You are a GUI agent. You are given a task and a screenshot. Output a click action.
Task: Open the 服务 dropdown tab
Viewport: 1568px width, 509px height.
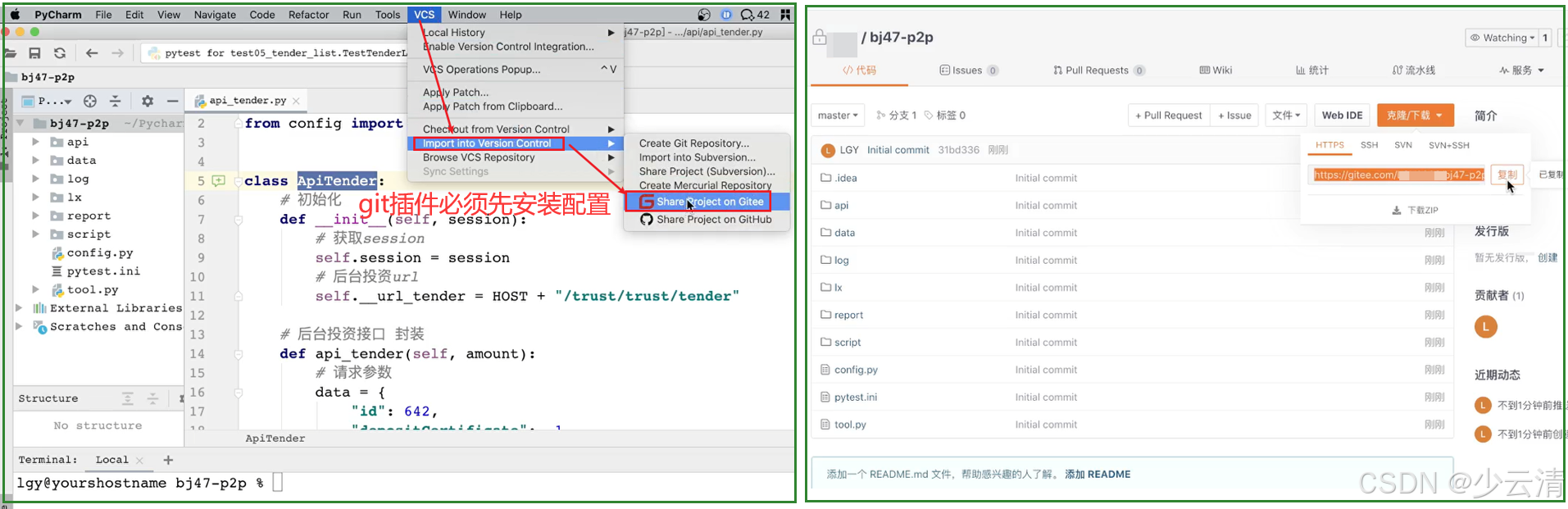pos(1521,70)
